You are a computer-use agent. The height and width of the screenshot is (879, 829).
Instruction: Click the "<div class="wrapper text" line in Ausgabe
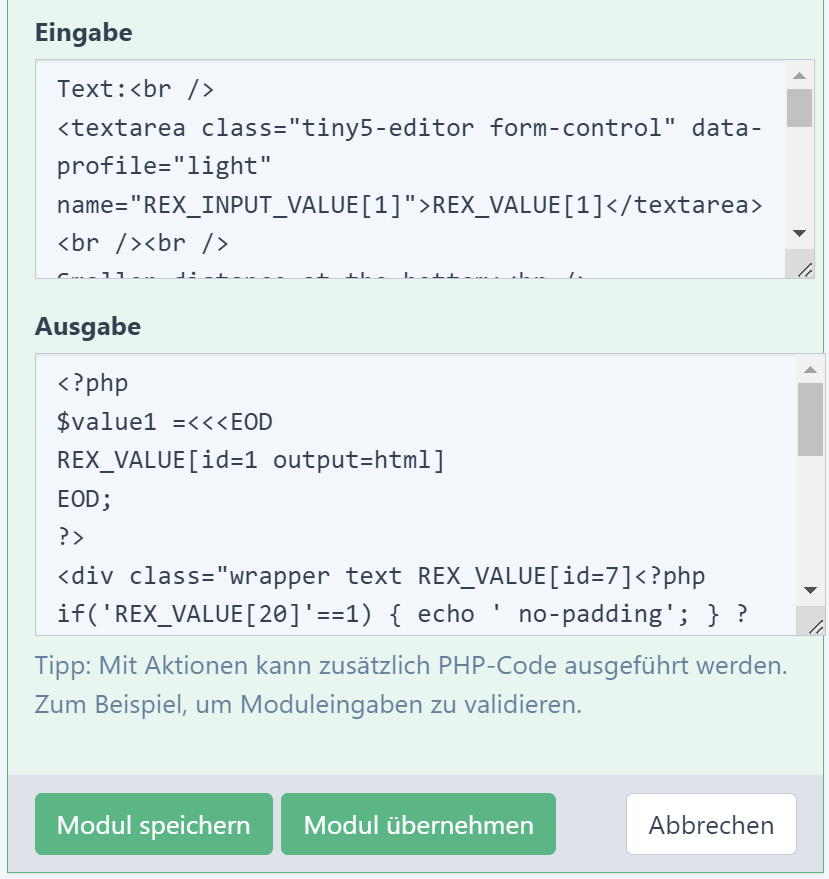(380, 576)
